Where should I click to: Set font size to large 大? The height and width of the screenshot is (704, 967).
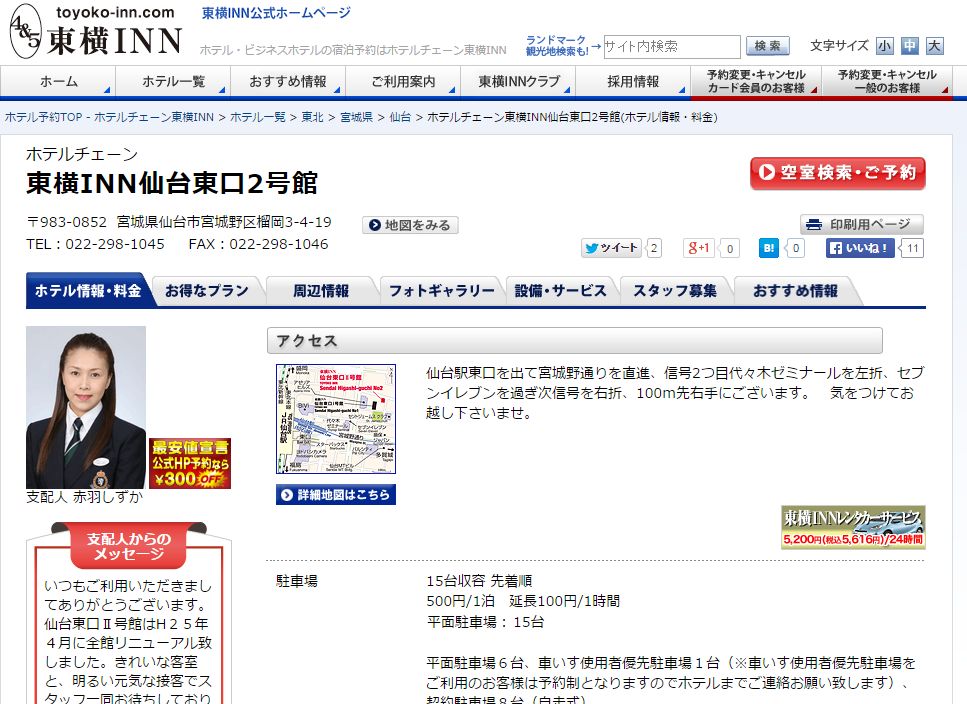[x=935, y=46]
